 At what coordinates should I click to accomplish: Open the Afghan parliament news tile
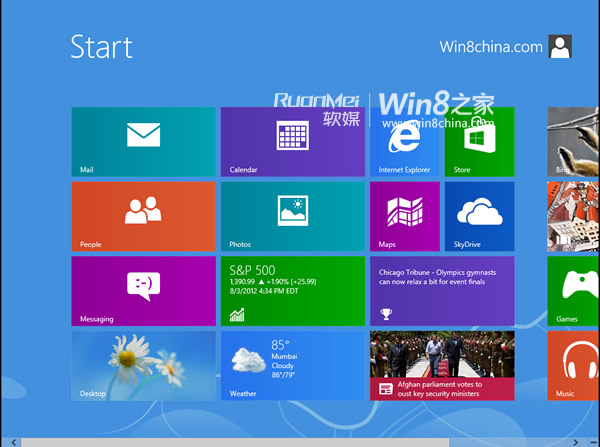click(x=442, y=365)
